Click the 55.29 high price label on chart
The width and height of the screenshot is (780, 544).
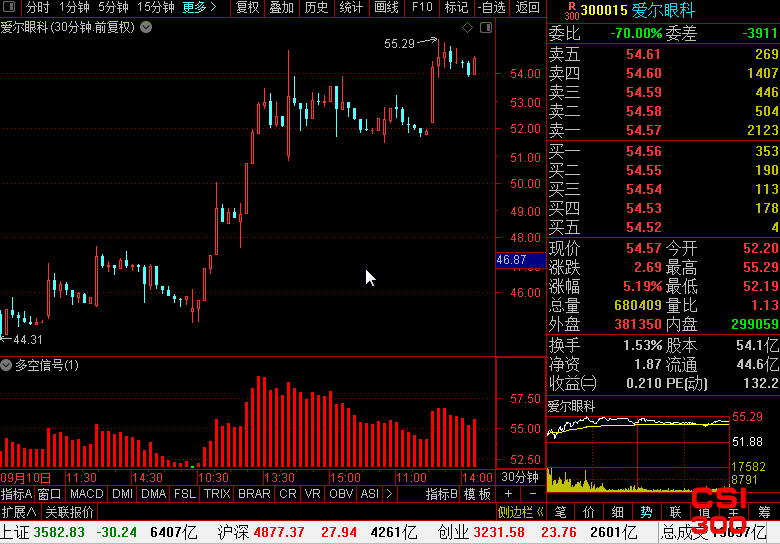[x=399, y=44]
